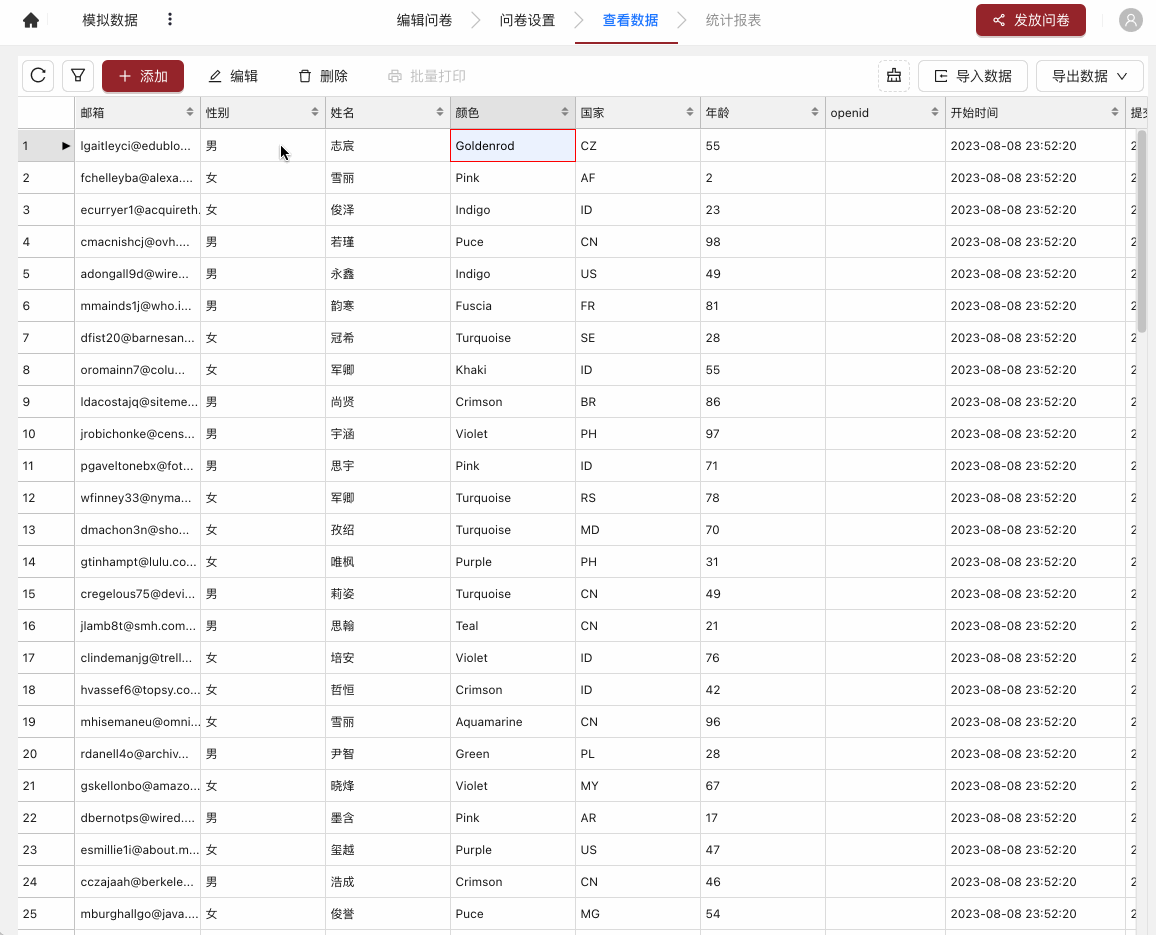Click the 发放问卷 publish button

[x=1031, y=20]
